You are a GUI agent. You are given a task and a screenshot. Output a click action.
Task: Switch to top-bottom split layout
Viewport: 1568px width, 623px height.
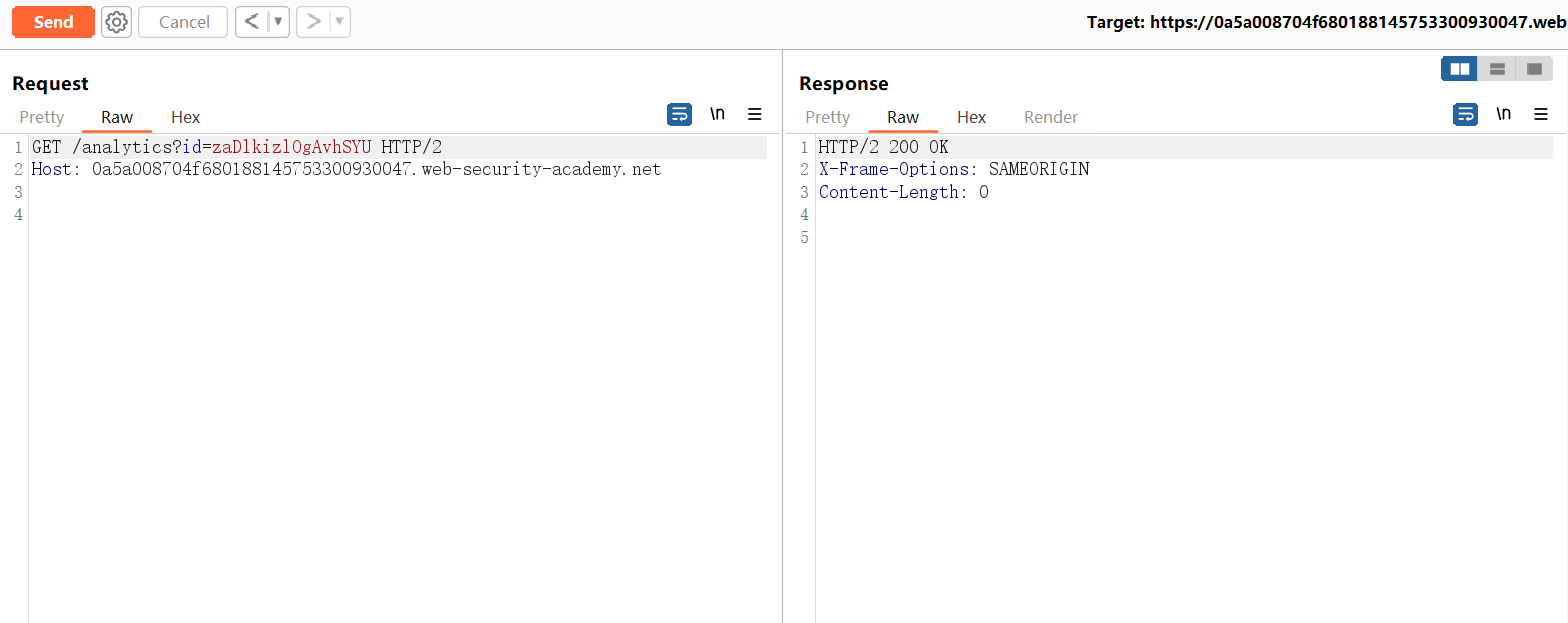pos(1497,69)
